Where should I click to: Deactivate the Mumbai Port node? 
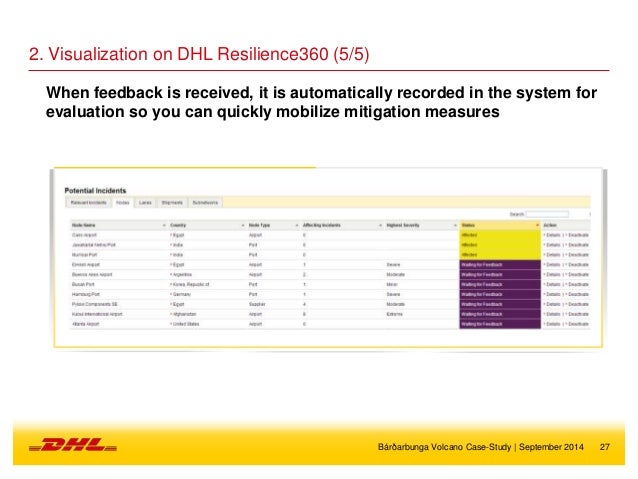point(577,255)
